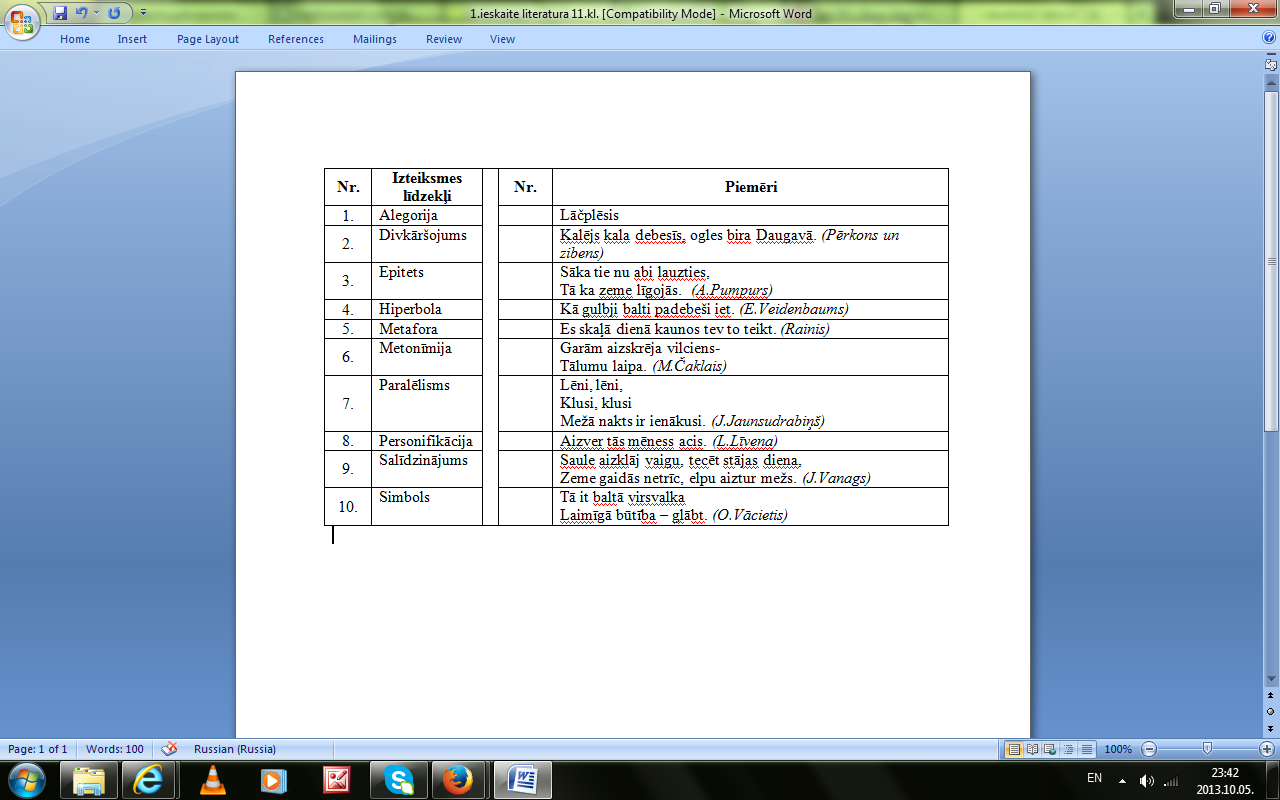
Task: Open Word Count from Words: 100
Action: click(115, 749)
